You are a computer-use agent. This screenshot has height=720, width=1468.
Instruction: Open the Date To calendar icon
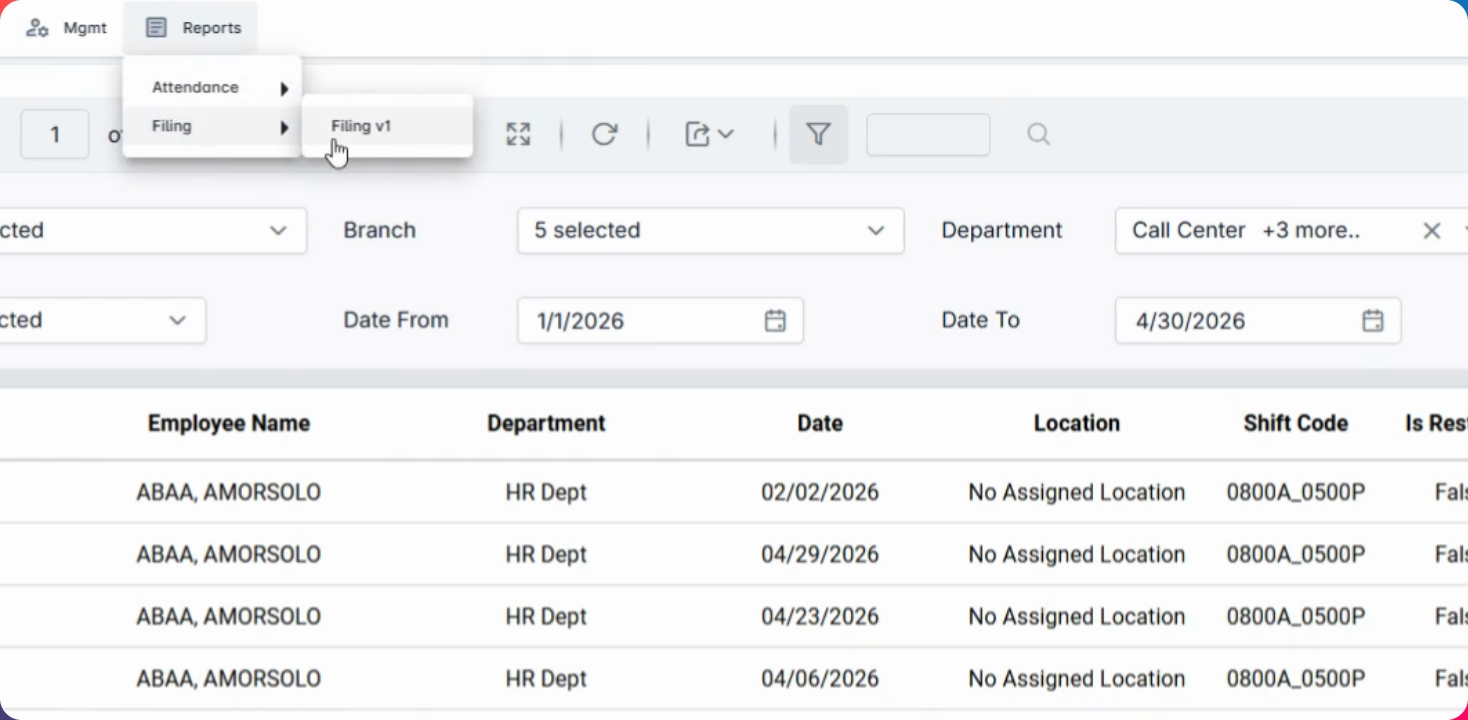[1373, 321]
